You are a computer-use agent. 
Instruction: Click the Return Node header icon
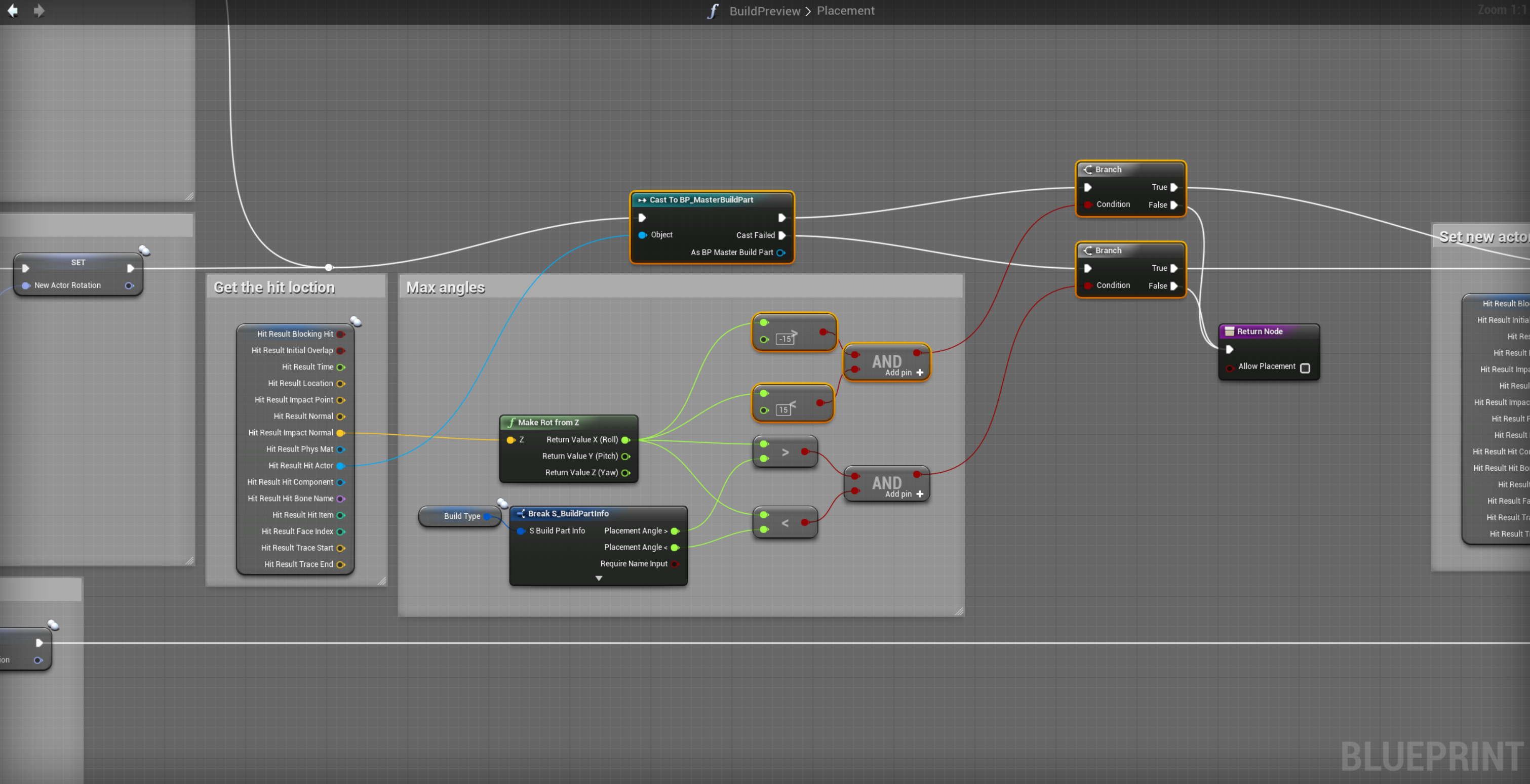(1230, 331)
